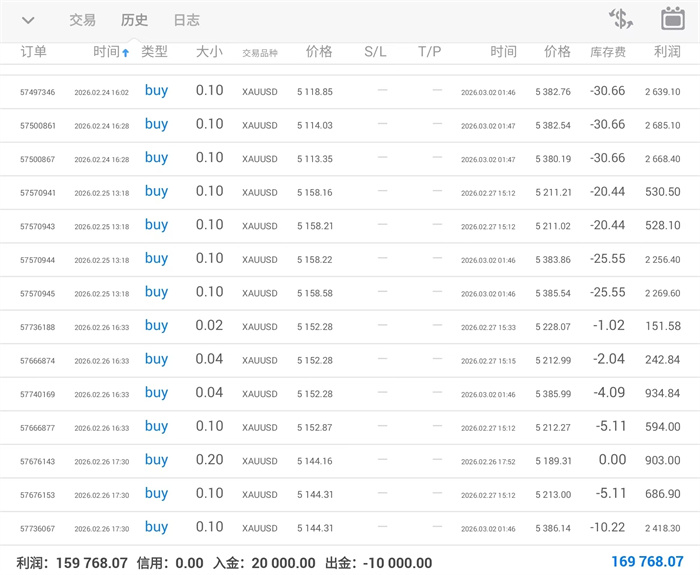Screen dimensions: 700x575
Task: Expand the account dropdown chevron
Action: pos(28,20)
